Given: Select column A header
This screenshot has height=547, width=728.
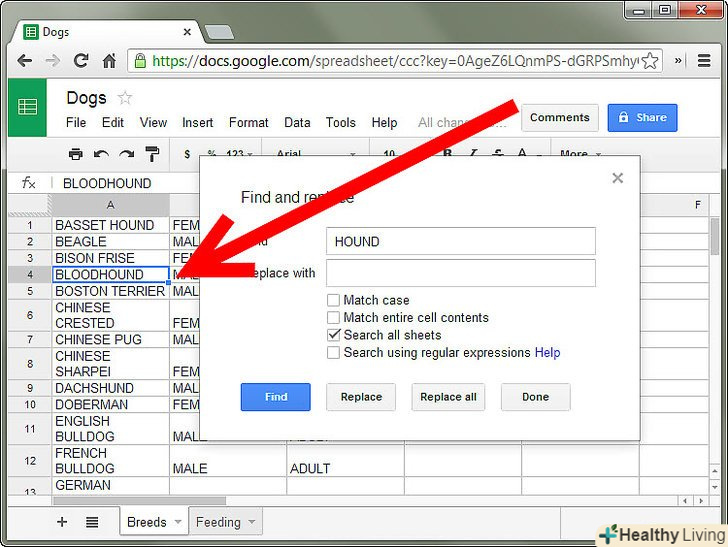Looking at the screenshot, I should [x=110, y=205].
